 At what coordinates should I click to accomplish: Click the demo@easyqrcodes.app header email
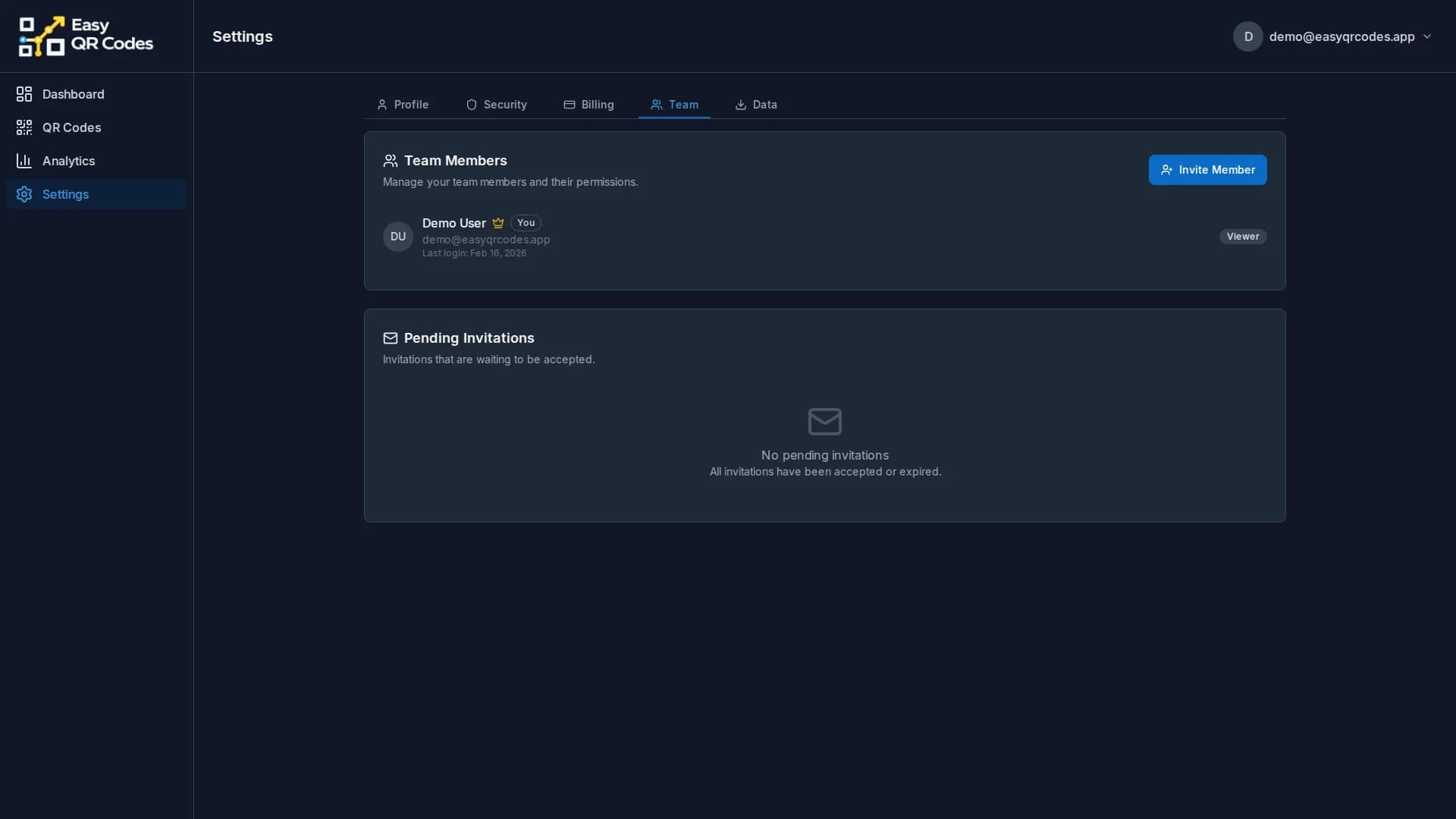[x=1341, y=36]
